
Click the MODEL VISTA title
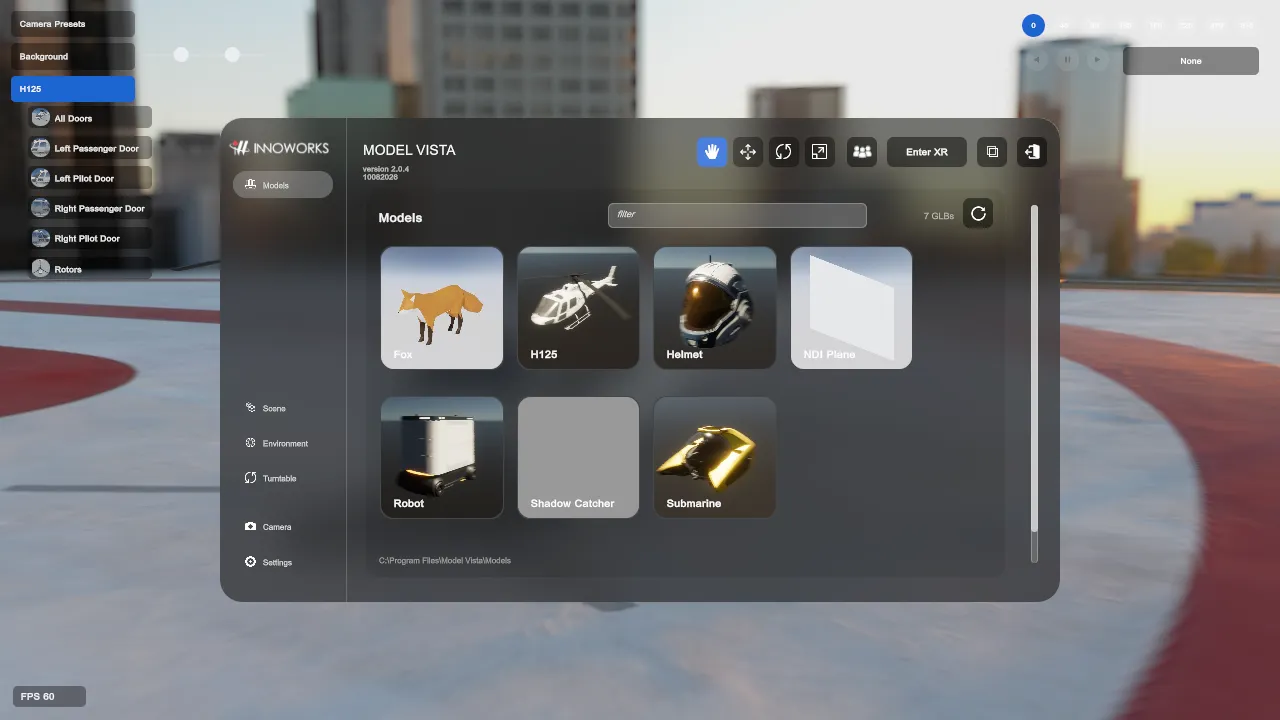click(x=409, y=150)
